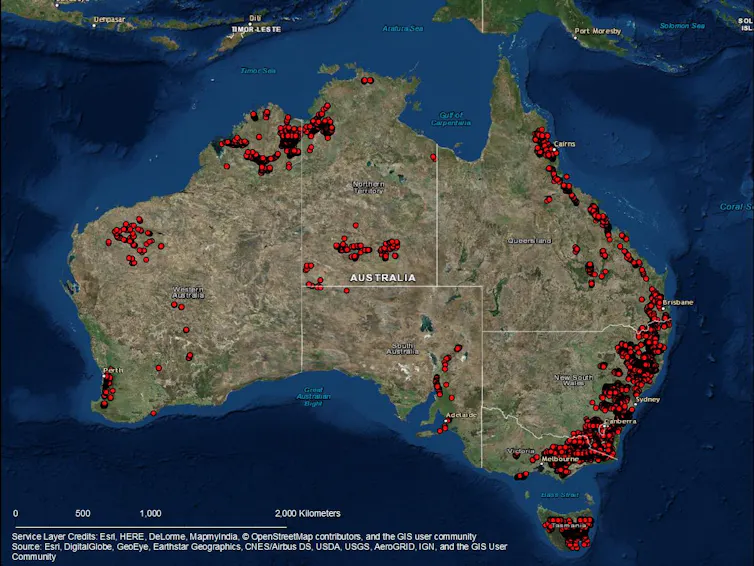Click the 2,000 Kilometers scale label
This screenshot has height=566, width=754.
pyautogui.click(x=308, y=513)
